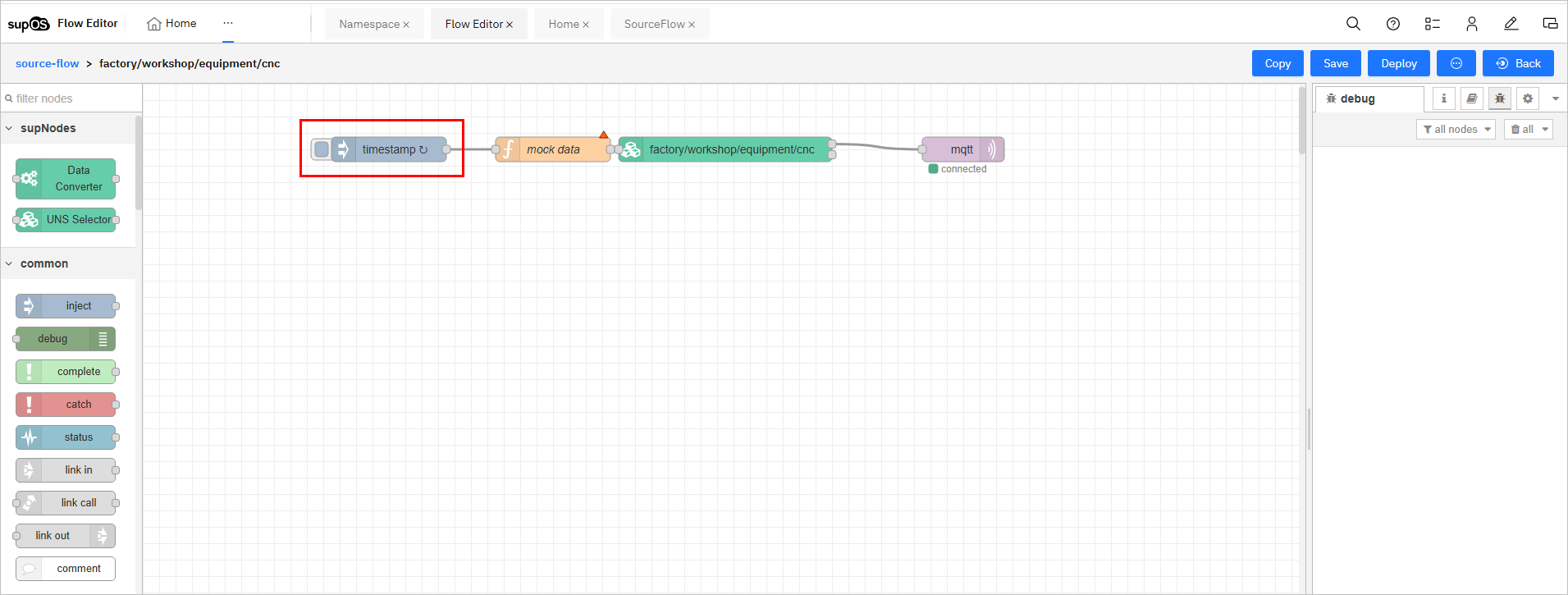Focus the filter nodes search field
Image resolution: width=1568 pixels, height=595 pixels.
71,98
